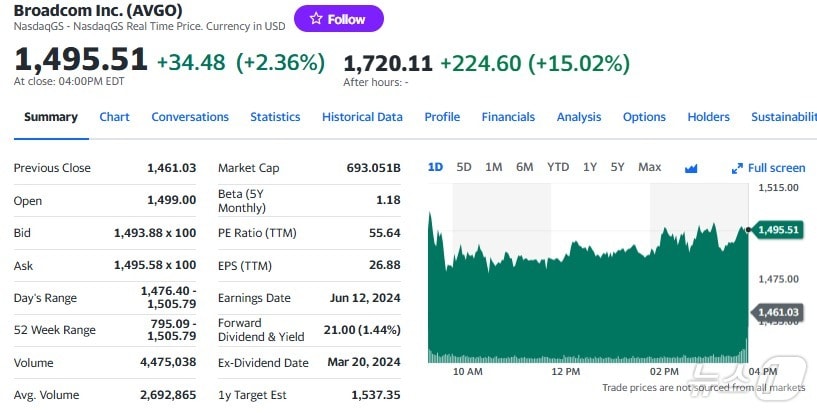Go to the Statistics tab

[275, 117]
